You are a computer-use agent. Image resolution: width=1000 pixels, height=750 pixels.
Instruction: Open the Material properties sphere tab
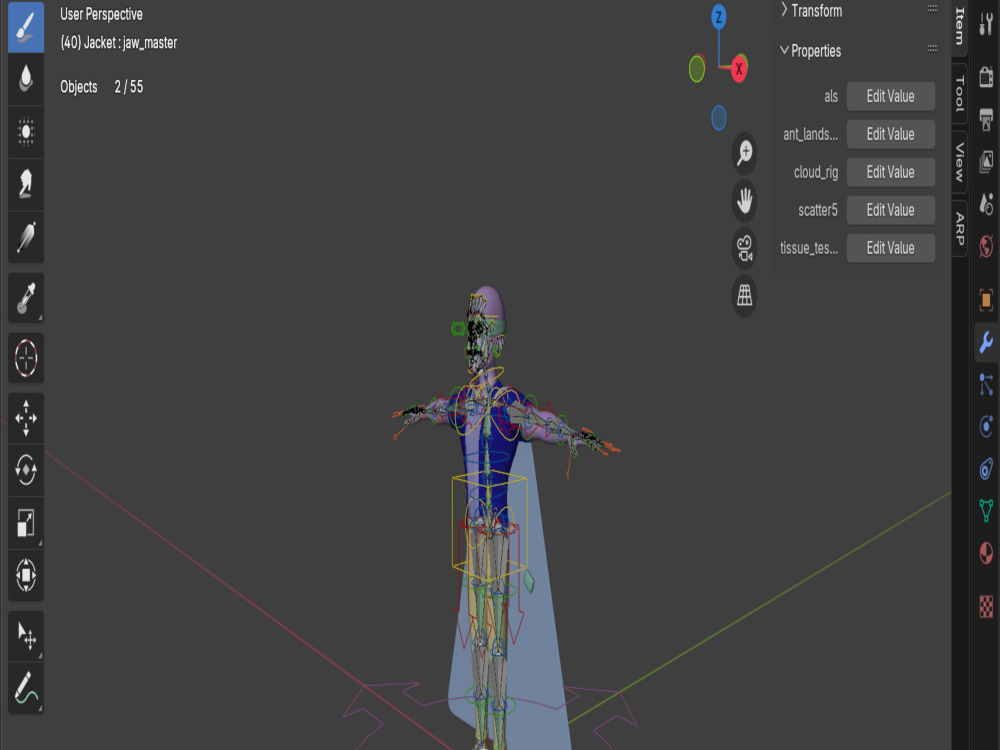pos(986,552)
